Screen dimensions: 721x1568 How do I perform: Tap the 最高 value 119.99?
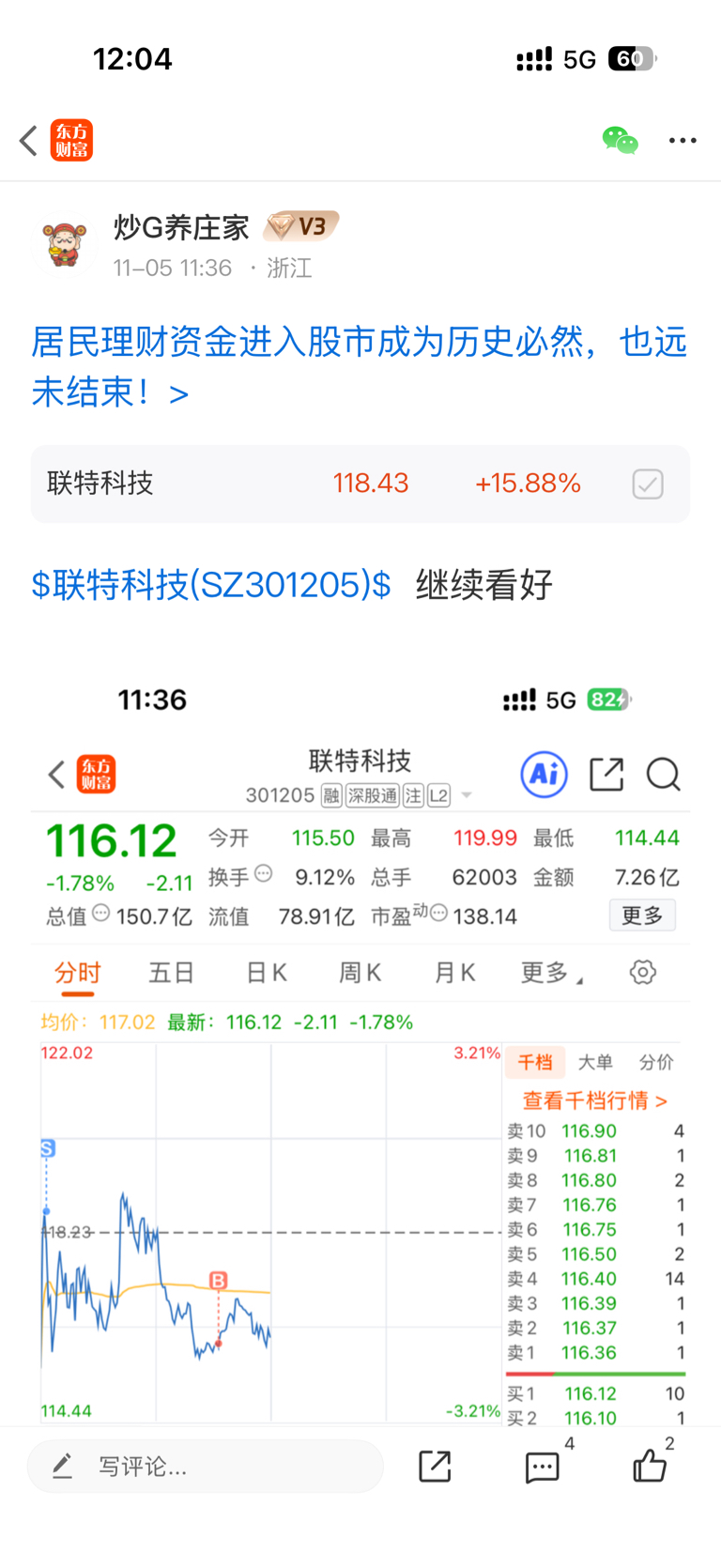pyautogui.click(x=485, y=838)
